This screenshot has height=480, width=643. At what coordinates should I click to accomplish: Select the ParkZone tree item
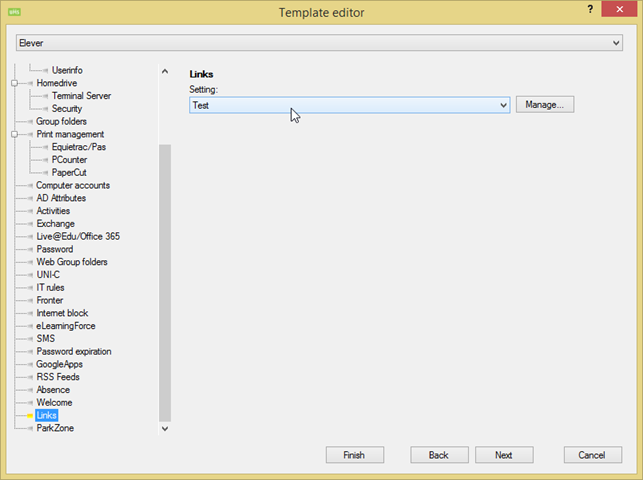pos(55,428)
